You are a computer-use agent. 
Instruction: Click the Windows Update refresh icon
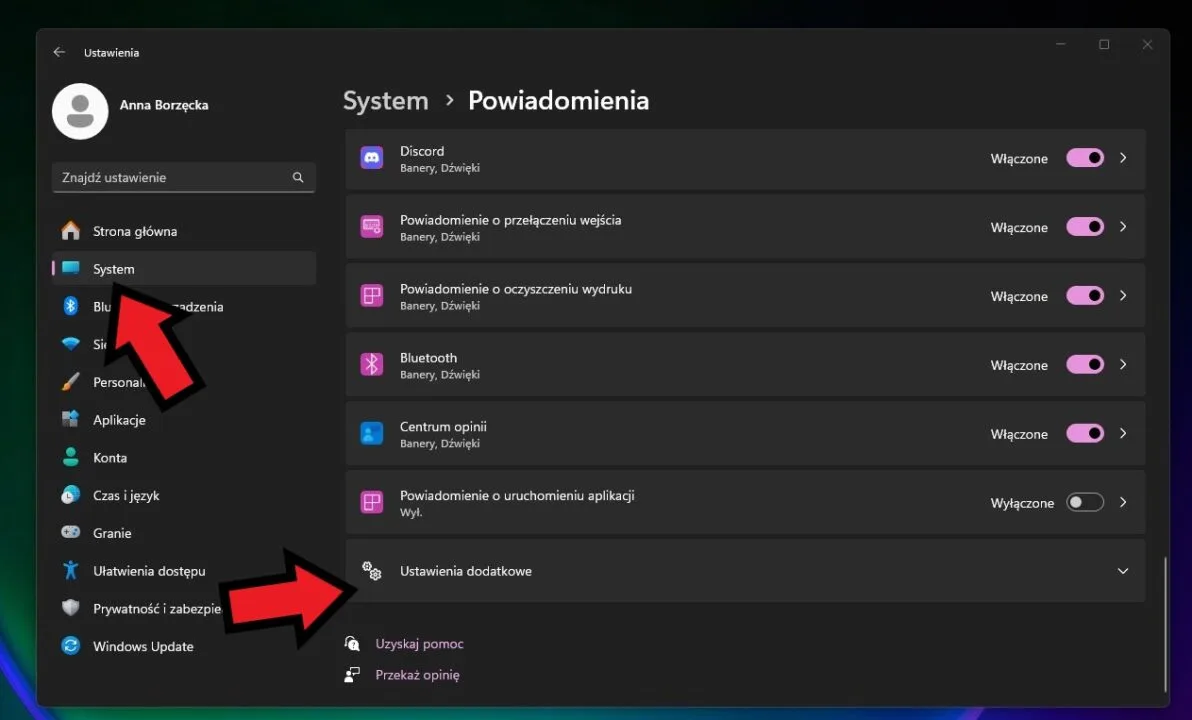(71, 645)
